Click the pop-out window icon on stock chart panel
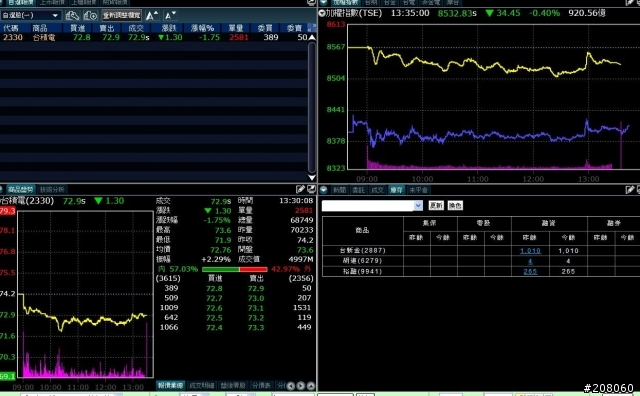This screenshot has height=396, width=640. [311, 189]
